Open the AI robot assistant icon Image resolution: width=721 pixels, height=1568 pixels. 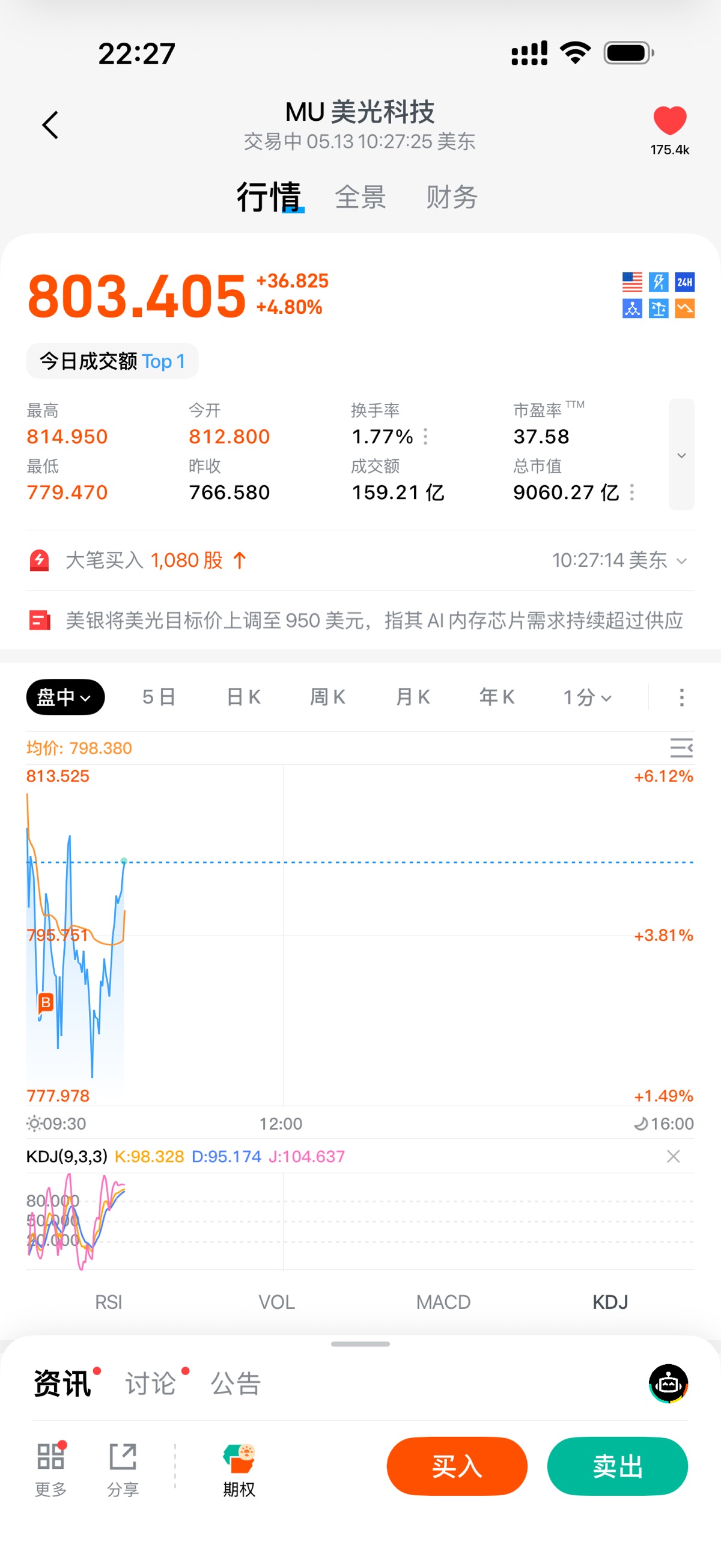(668, 1383)
